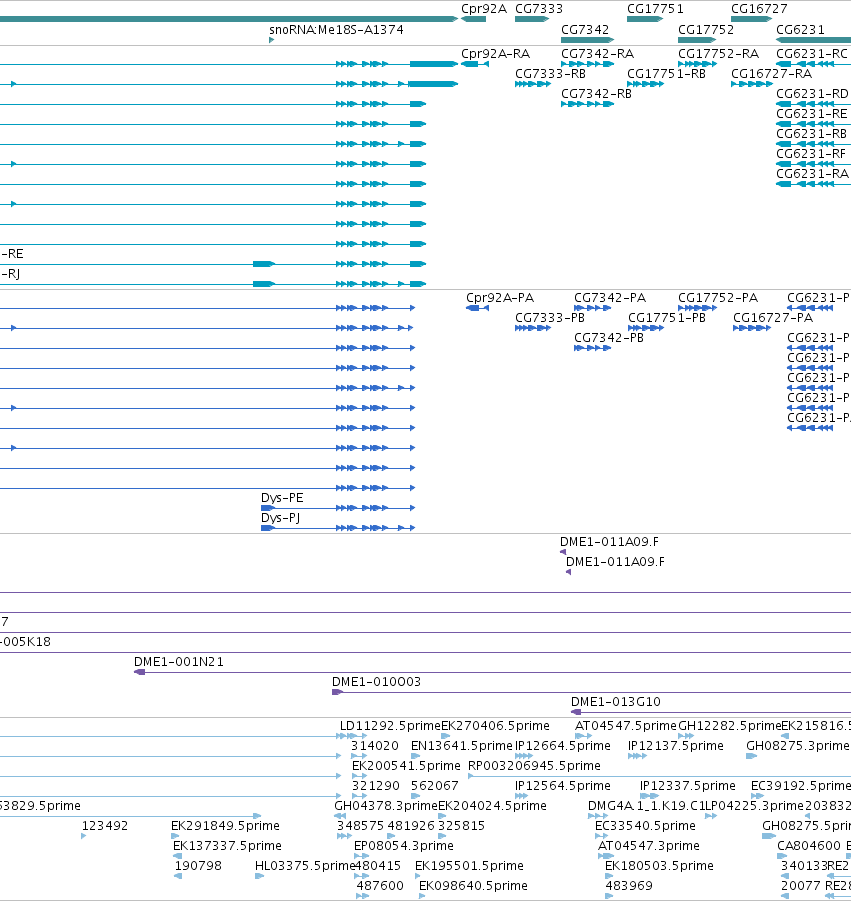
Task: Click the IP12564.5prime EST label
Action: (563, 786)
